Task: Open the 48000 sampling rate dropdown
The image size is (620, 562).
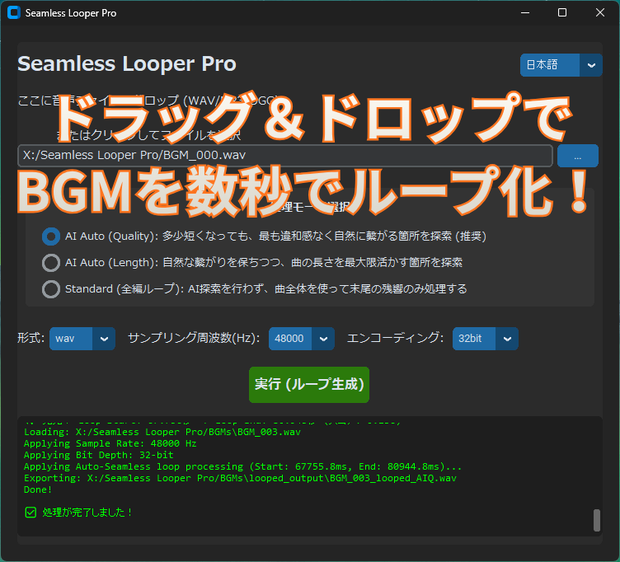Action: coord(301,339)
